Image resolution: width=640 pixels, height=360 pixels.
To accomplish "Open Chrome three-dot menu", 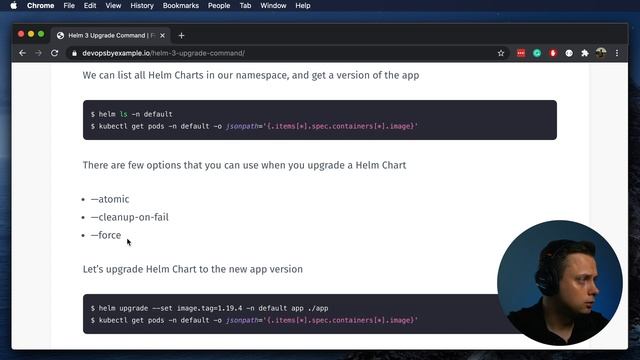I will [617, 53].
